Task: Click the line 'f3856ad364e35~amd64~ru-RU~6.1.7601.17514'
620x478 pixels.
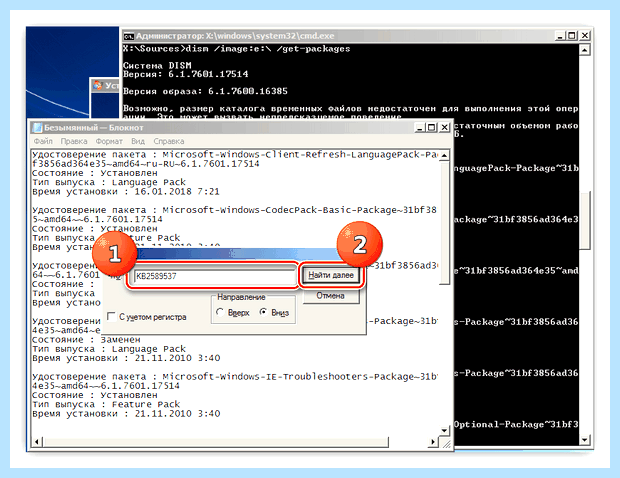Action: (x=146, y=164)
